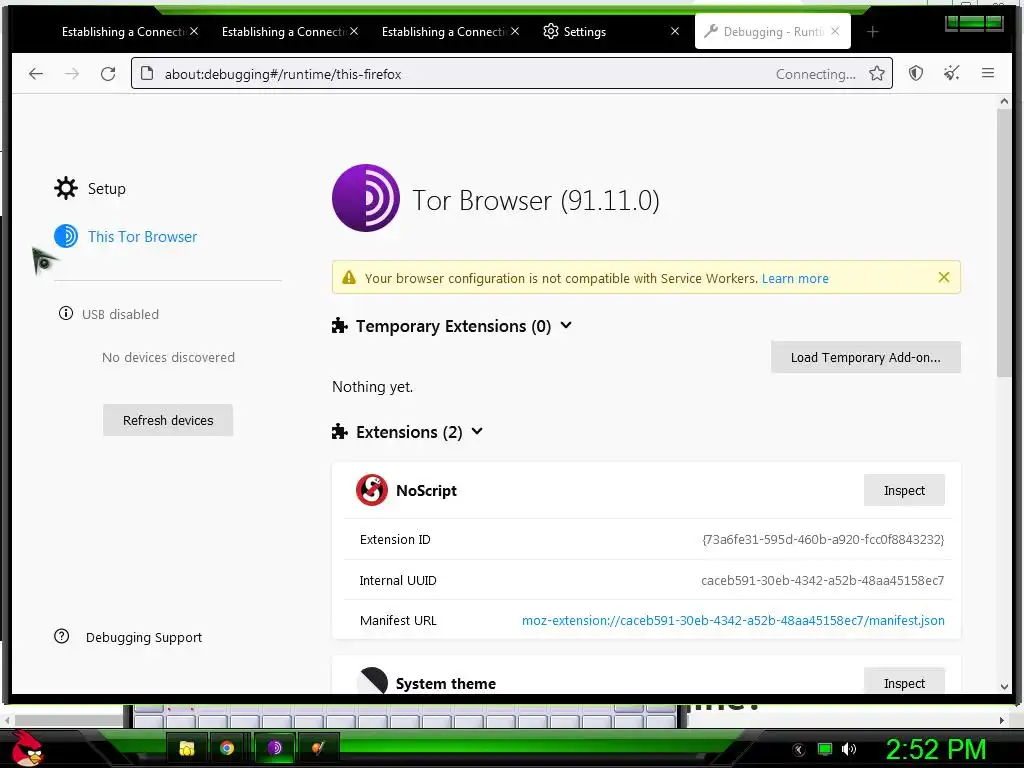Expand hidden tray icons arrow
Screen dimensions: 1024x768
tap(798, 750)
